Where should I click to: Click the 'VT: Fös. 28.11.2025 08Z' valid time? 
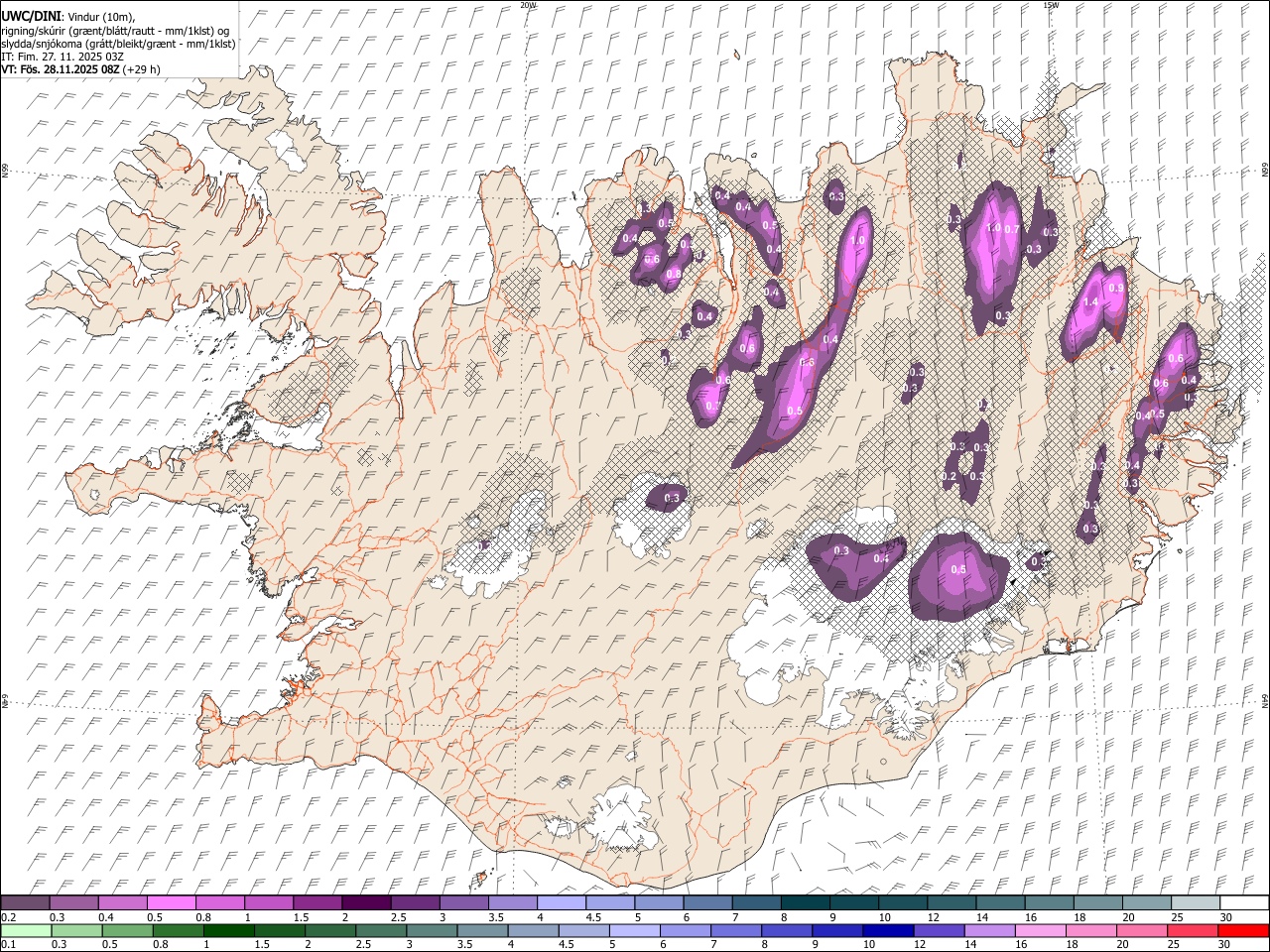click(61, 69)
